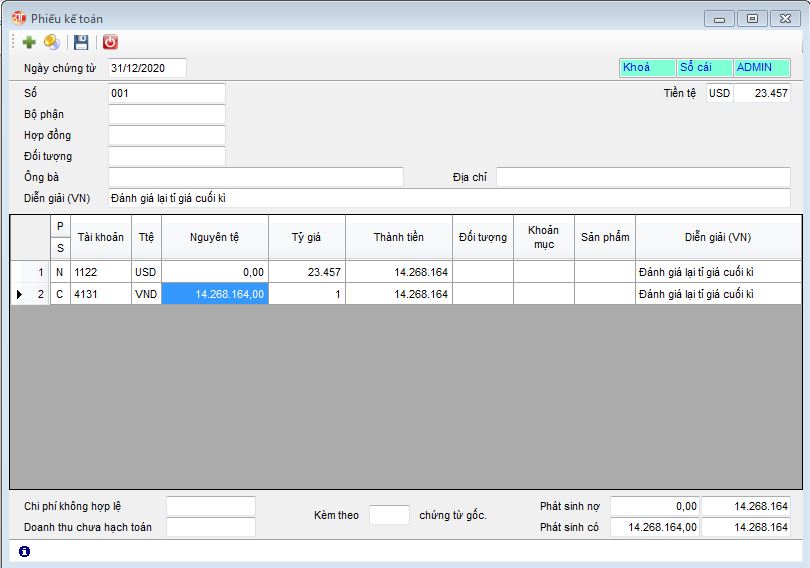
Task: Click Nguyên tệ cell 0,00 in row 1
Action: [x=214, y=272]
